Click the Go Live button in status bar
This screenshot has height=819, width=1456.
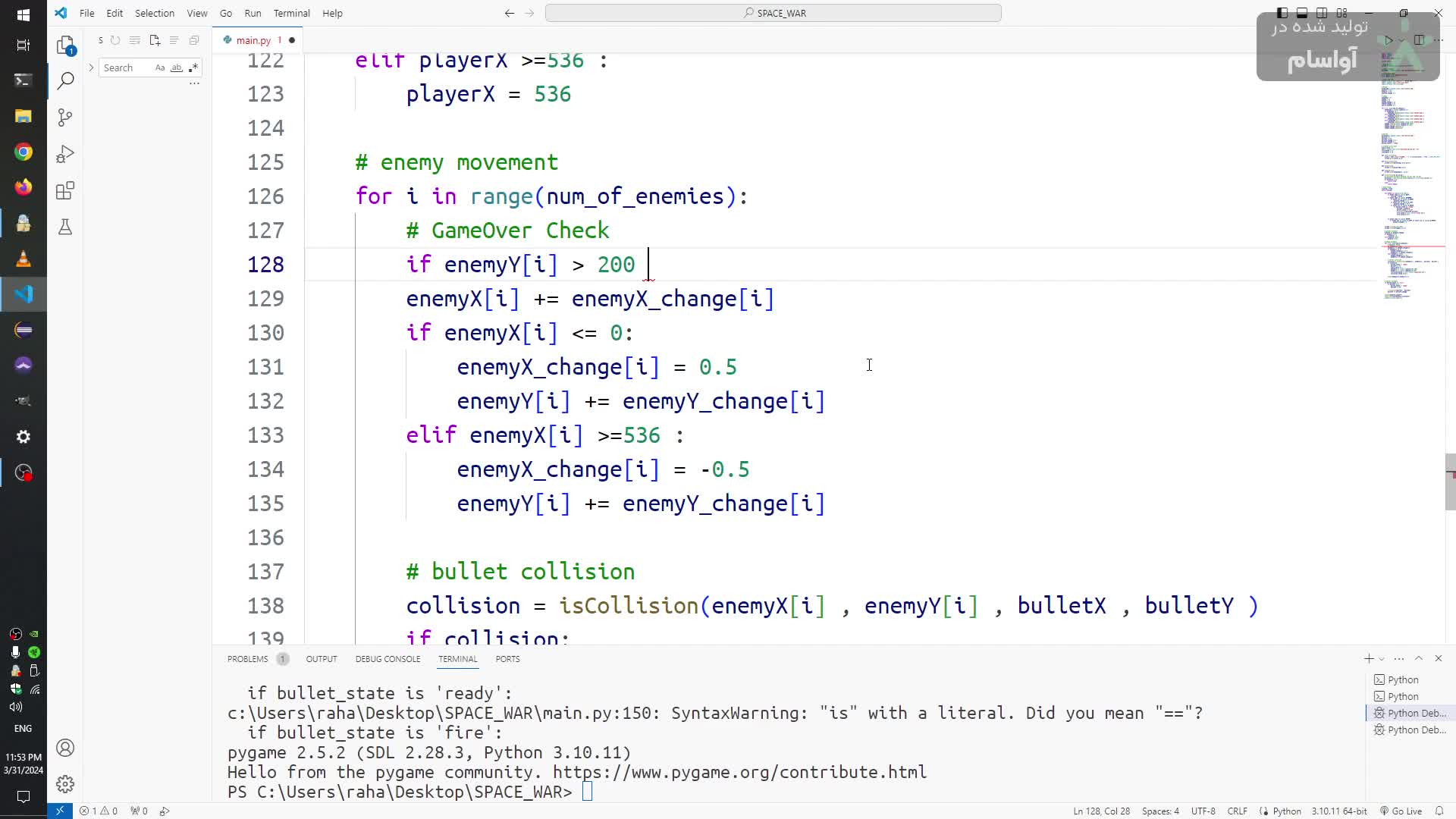[1401, 811]
